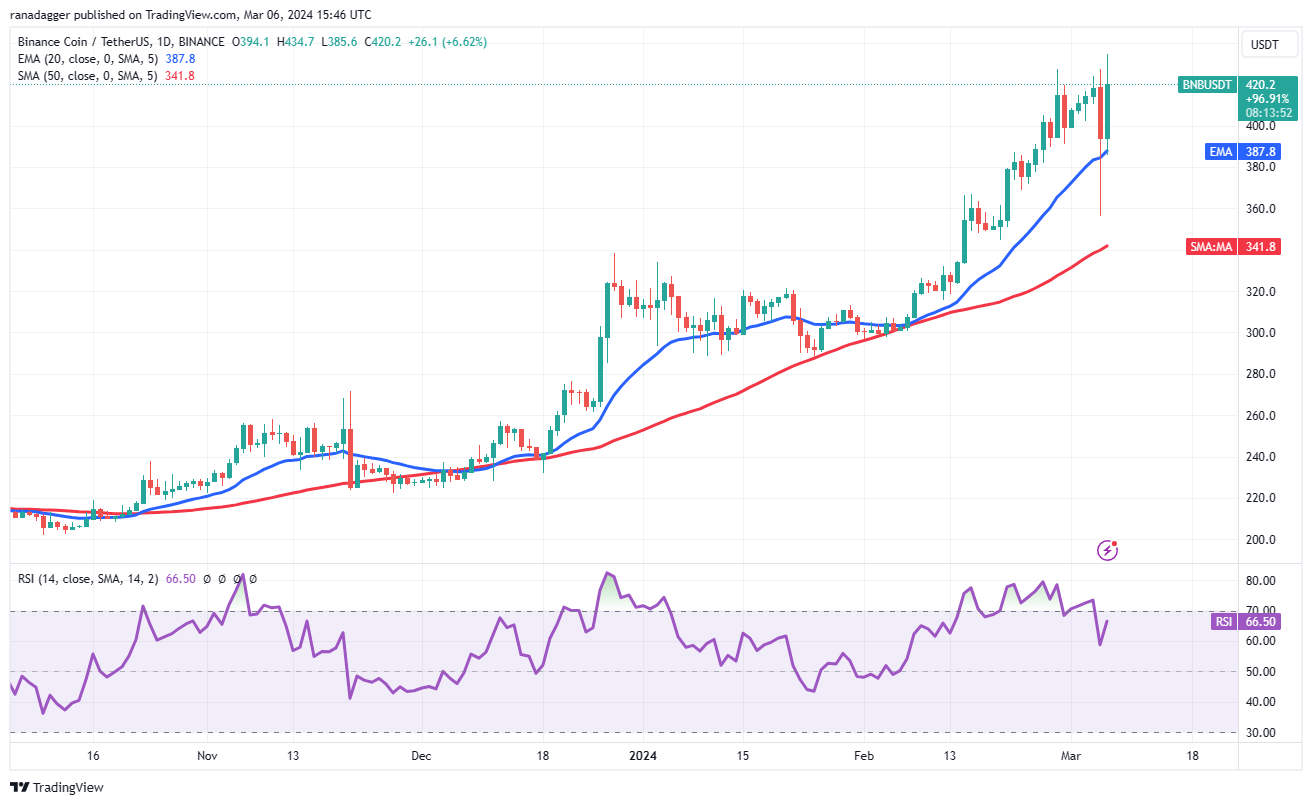Click the 260.0 price axis label
The height and width of the screenshot is (805, 1312).
coord(1260,416)
